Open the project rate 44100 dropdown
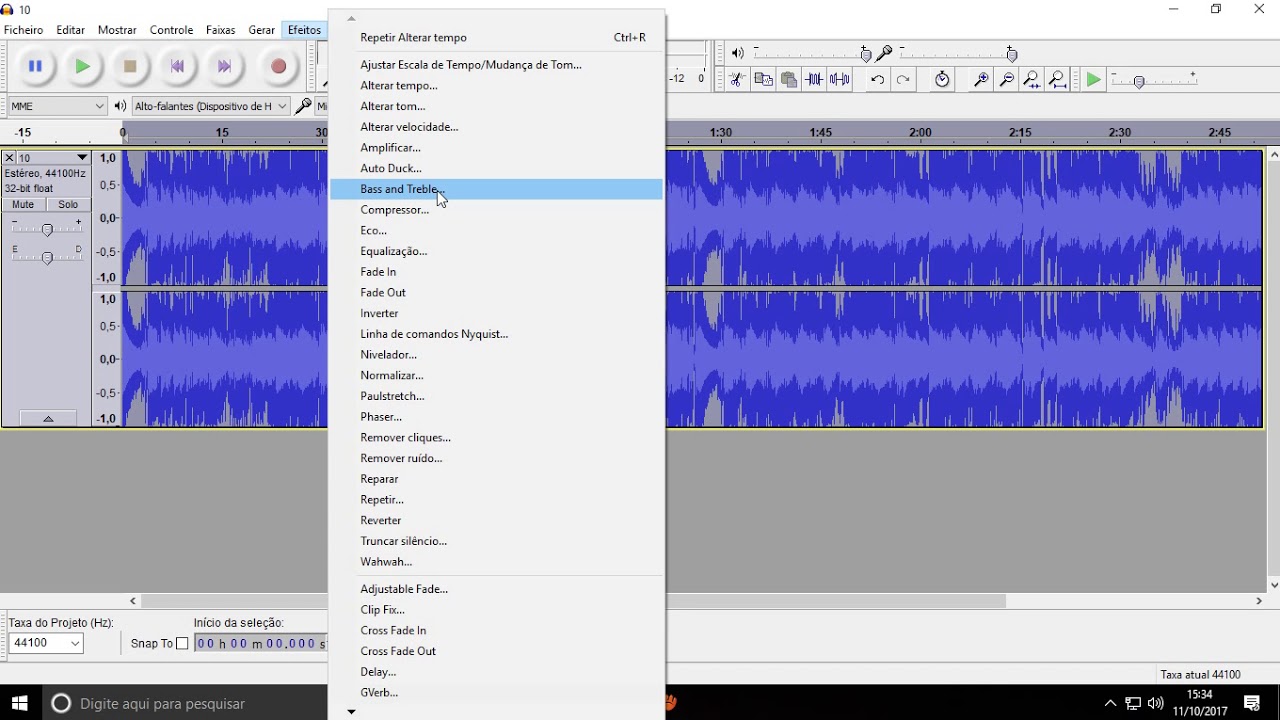The height and width of the screenshot is (720, 1280). point(46,643)
